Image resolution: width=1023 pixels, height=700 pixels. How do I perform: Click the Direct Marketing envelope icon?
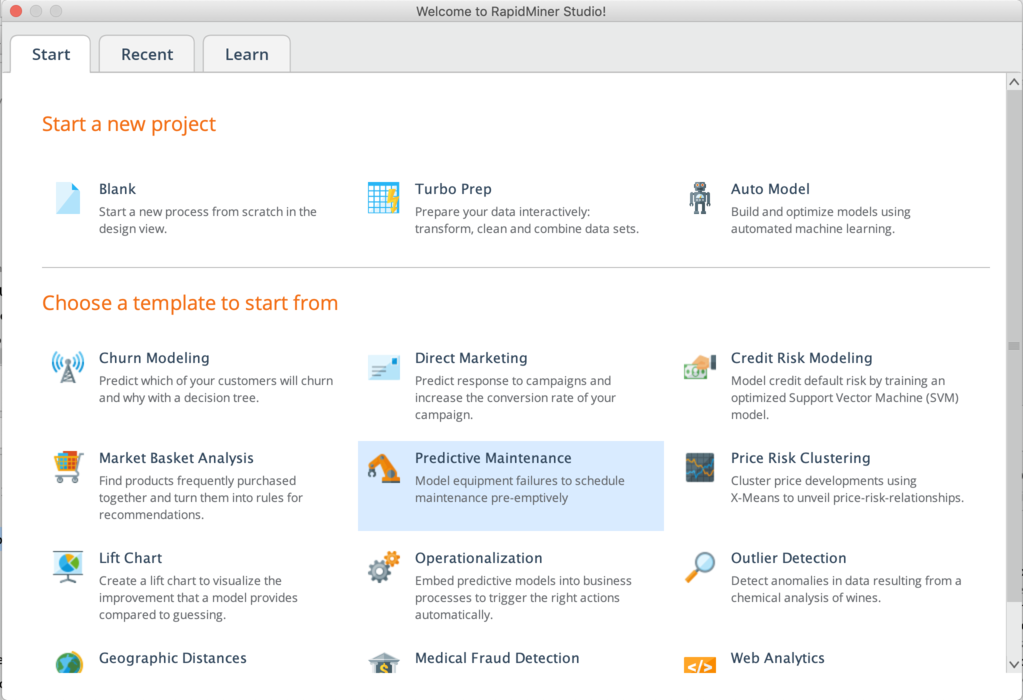[x=383, y=367]
